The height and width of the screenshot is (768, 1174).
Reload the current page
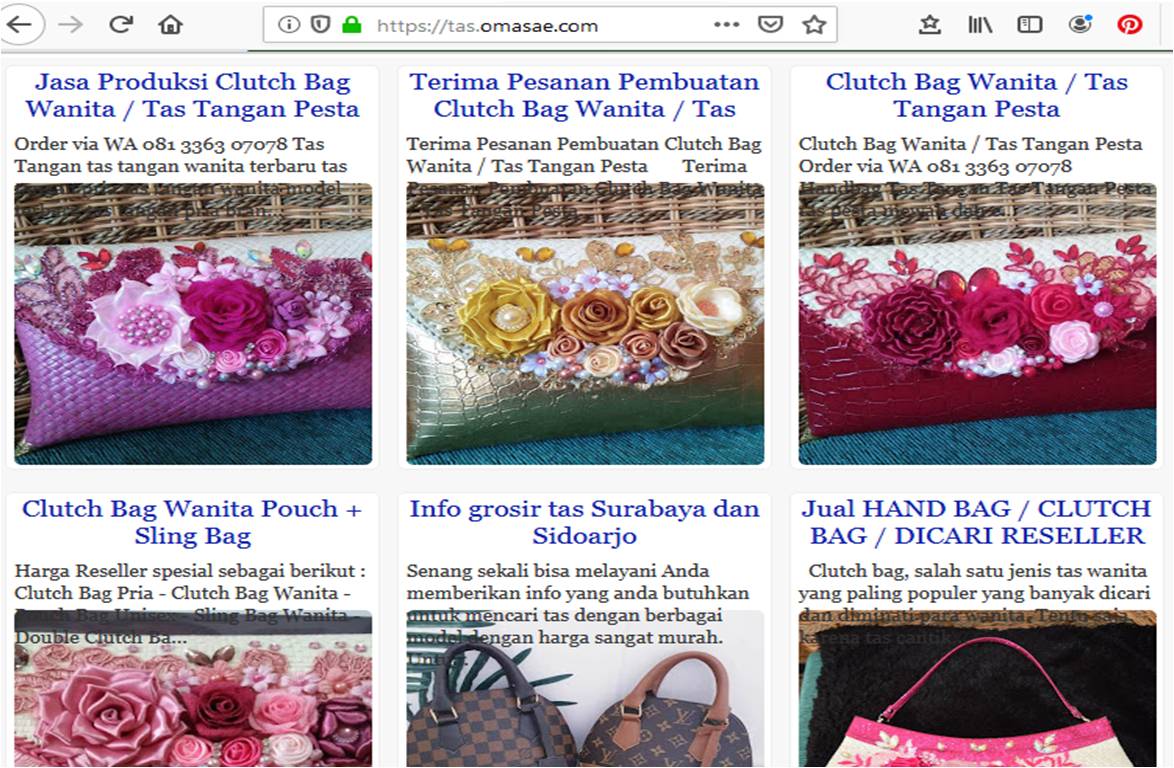coord(121,25)
